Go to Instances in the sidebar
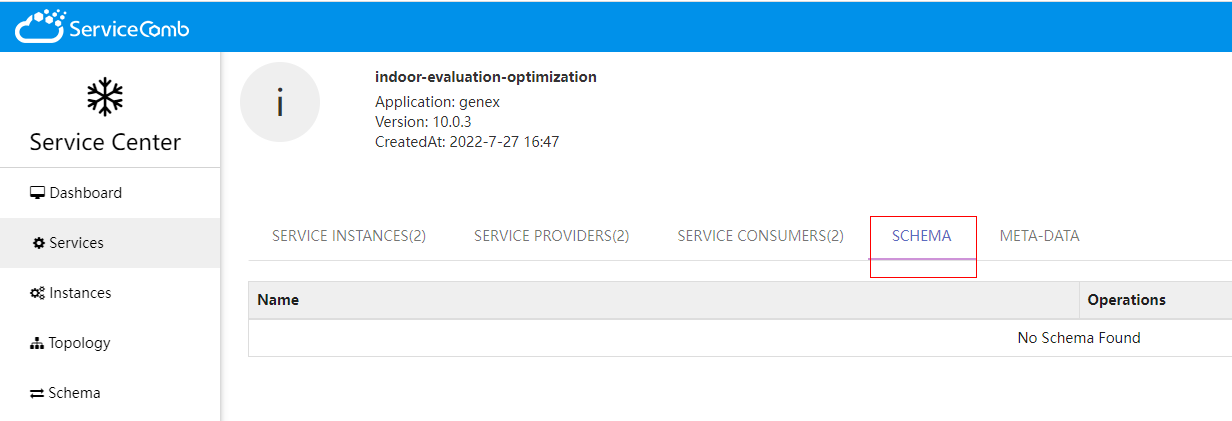The image size is (1232, 421). [x=110, y=293]
